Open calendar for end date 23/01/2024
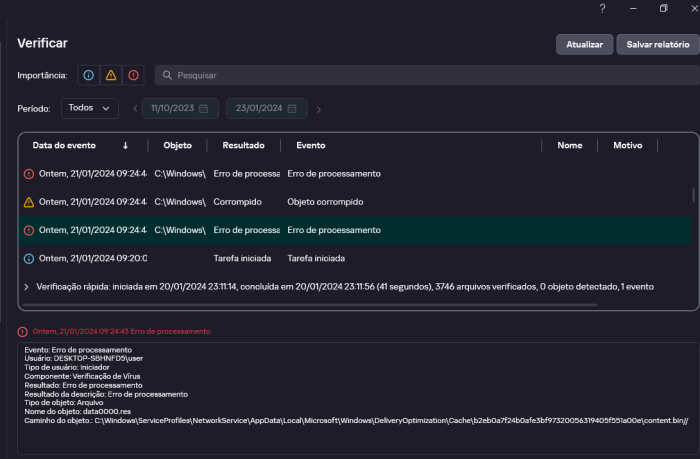Viewport: 700px width, 459px height. coord(293,108)
